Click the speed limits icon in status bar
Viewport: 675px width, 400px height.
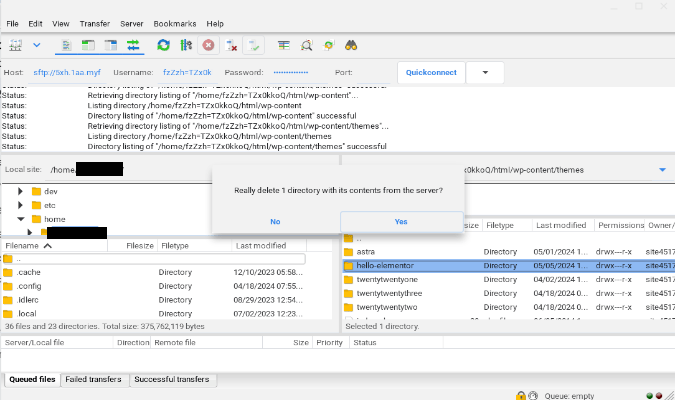click(x=533, y=395)
